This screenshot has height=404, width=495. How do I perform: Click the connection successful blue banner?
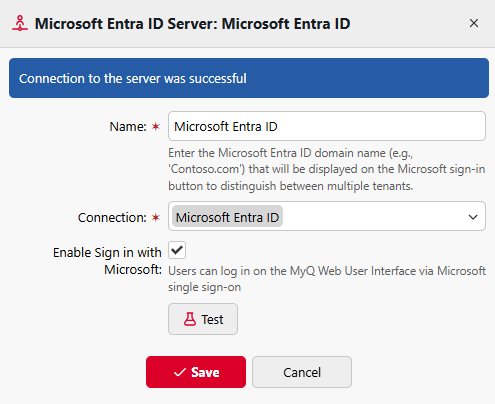click(x=249, y=78)
